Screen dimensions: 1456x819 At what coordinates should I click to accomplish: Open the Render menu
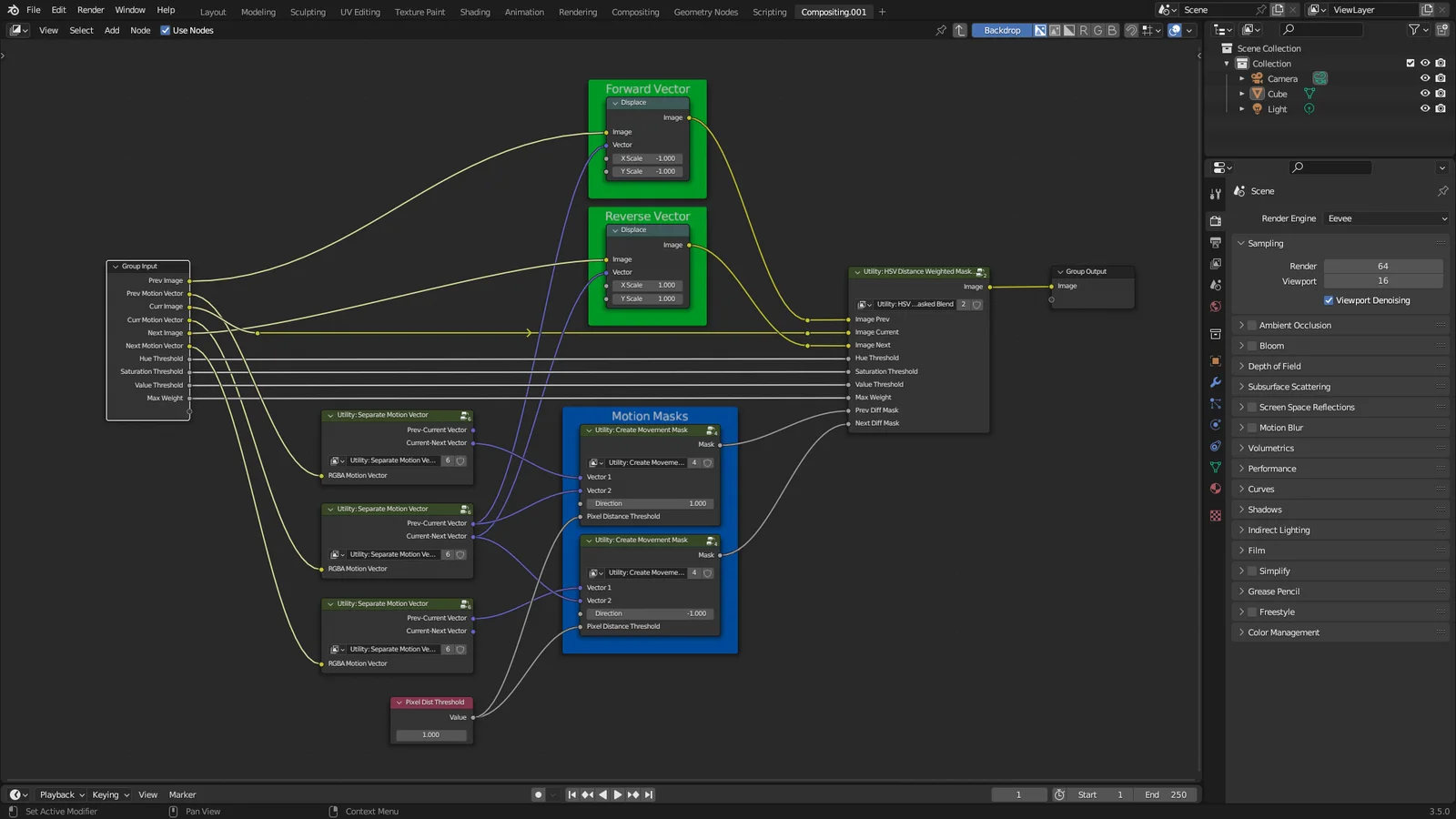[x=90, y=10]
